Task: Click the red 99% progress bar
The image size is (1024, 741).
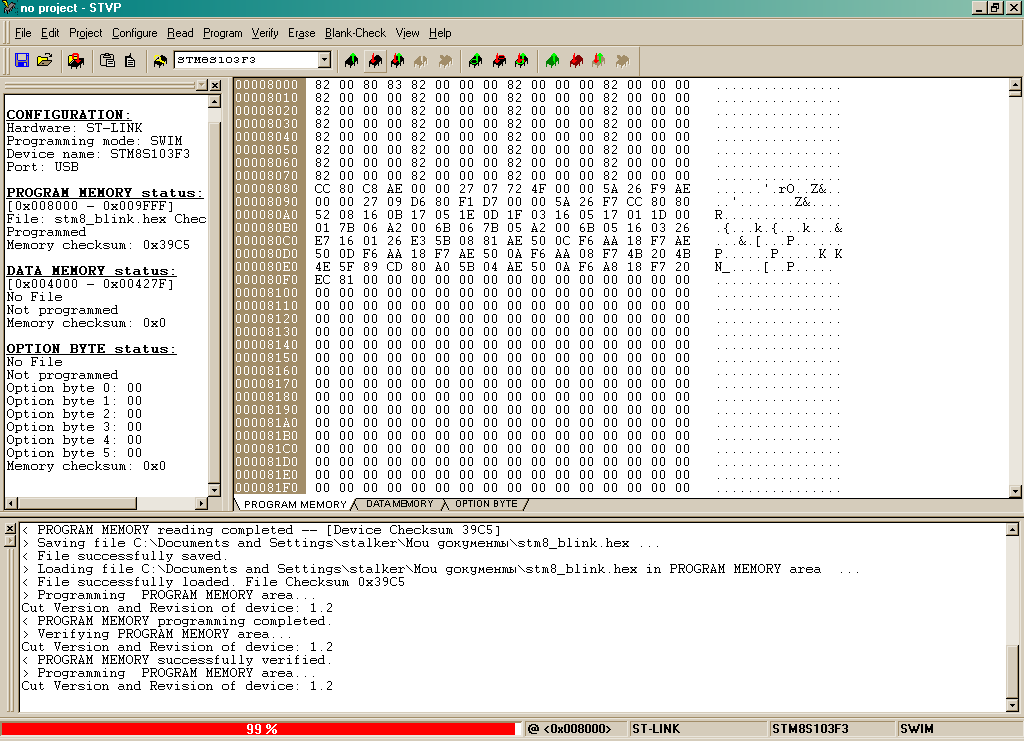Action: [x=260, y=729]
